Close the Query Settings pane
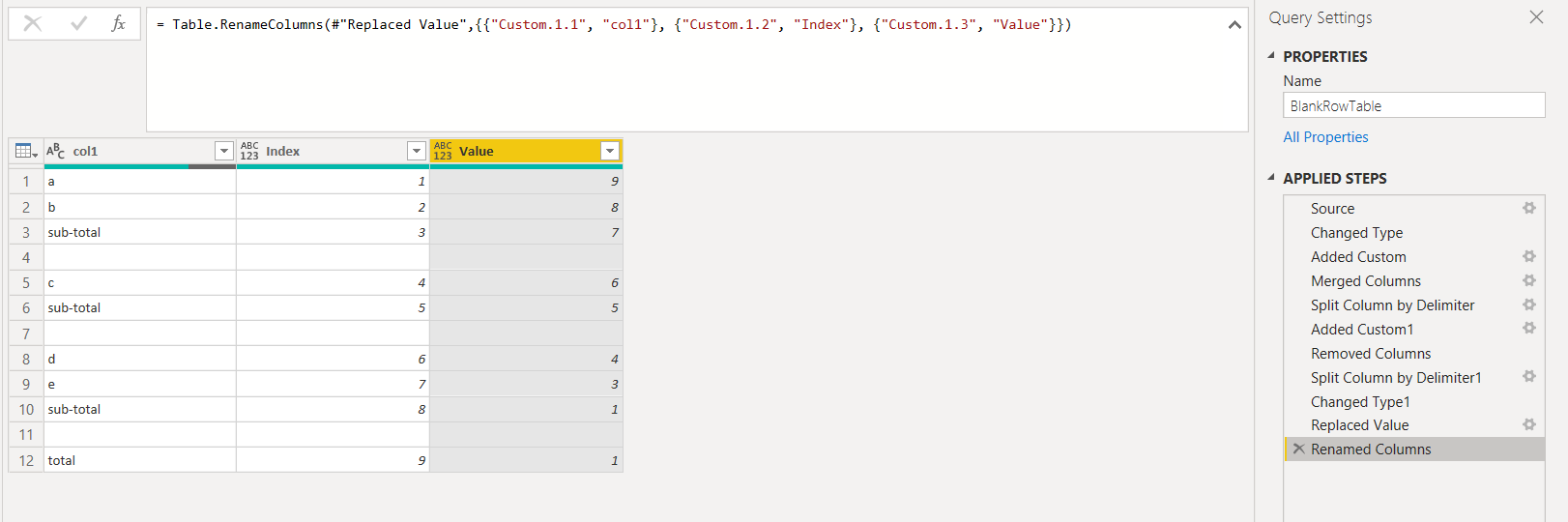Viewport: 1568px width, 522px height. (1536, 17)
